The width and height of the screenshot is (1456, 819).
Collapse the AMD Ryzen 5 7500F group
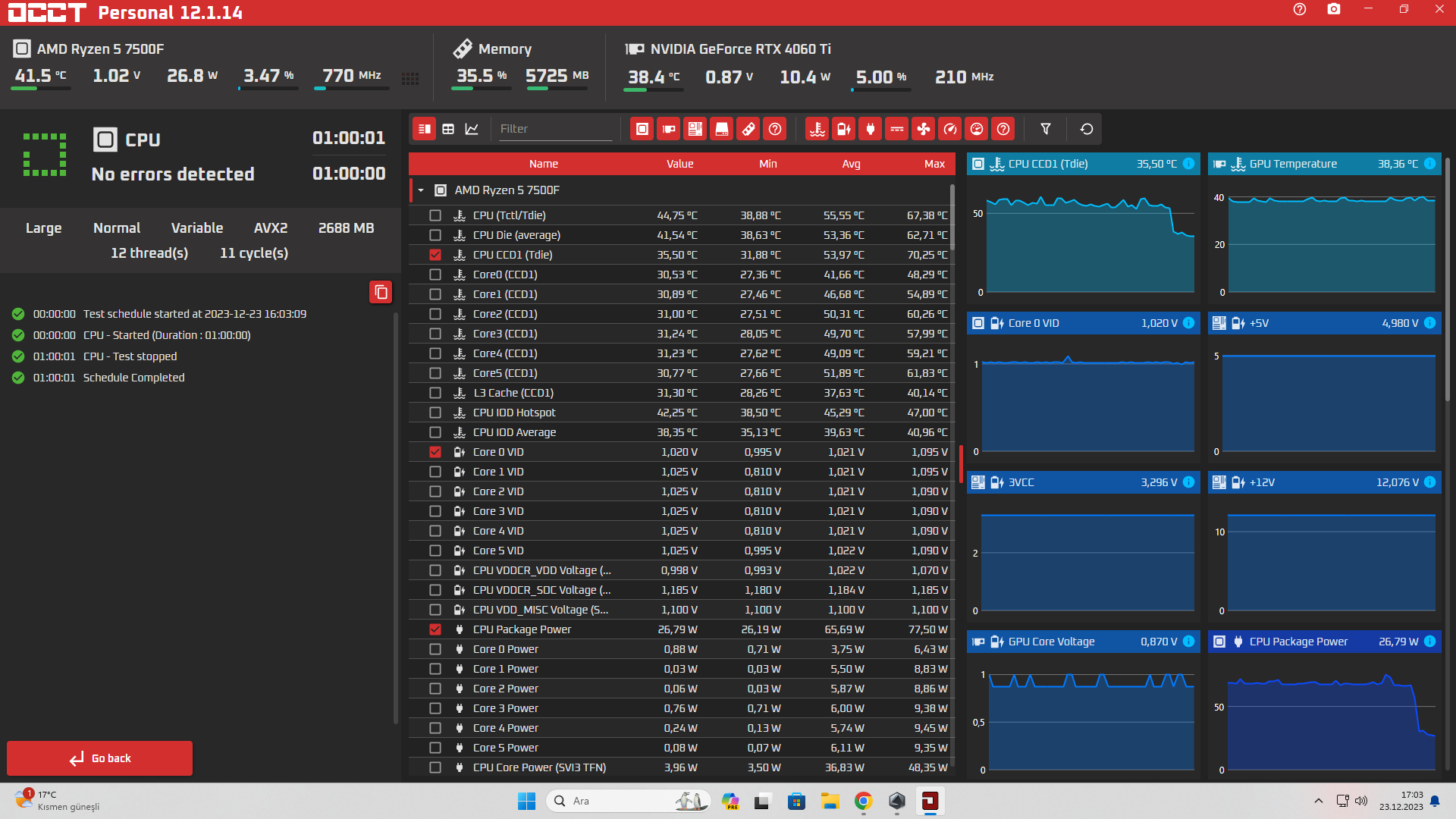pos(421,190)
